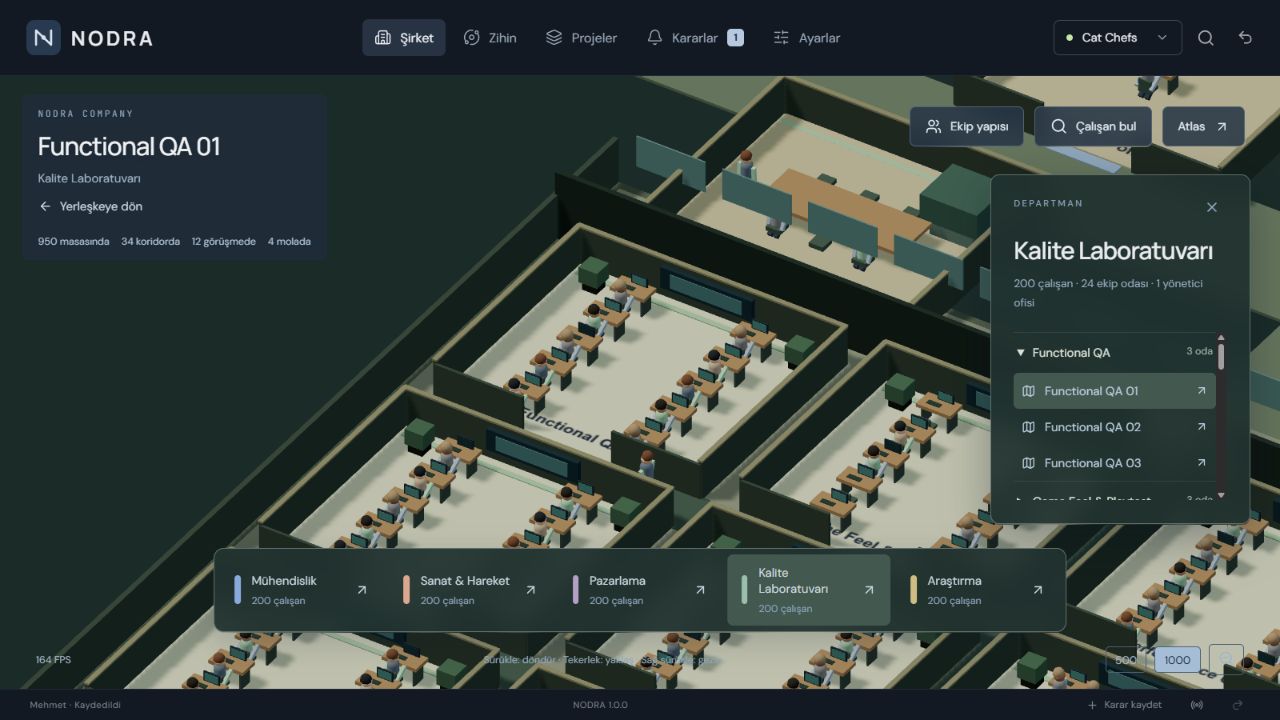1280x720 pixels.
Task: Collapse the Functional QA group
Action: [1114, 352]
